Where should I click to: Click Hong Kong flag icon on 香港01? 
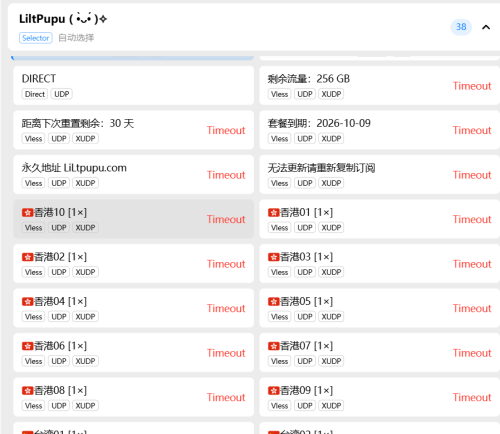[273, 212]
